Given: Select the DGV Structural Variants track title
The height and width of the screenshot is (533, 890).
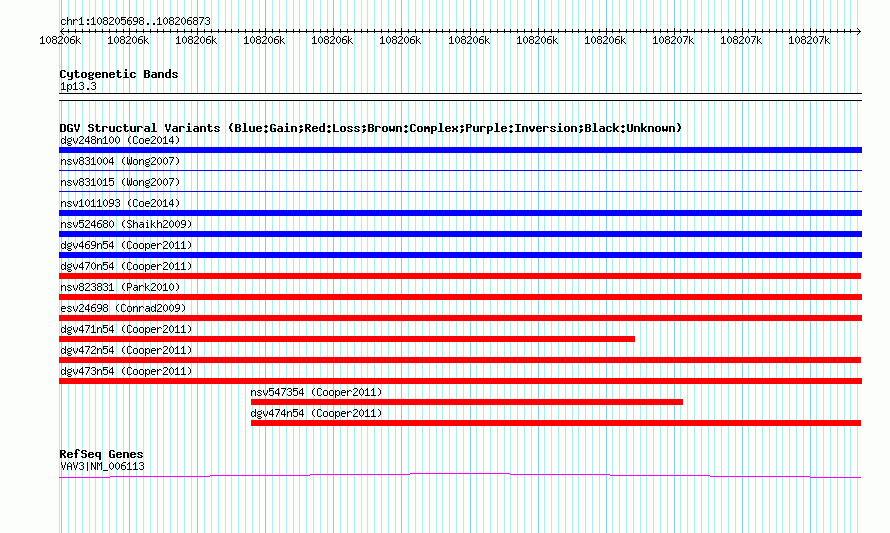Looking at the screenshot, I should (x=370, y=128).
